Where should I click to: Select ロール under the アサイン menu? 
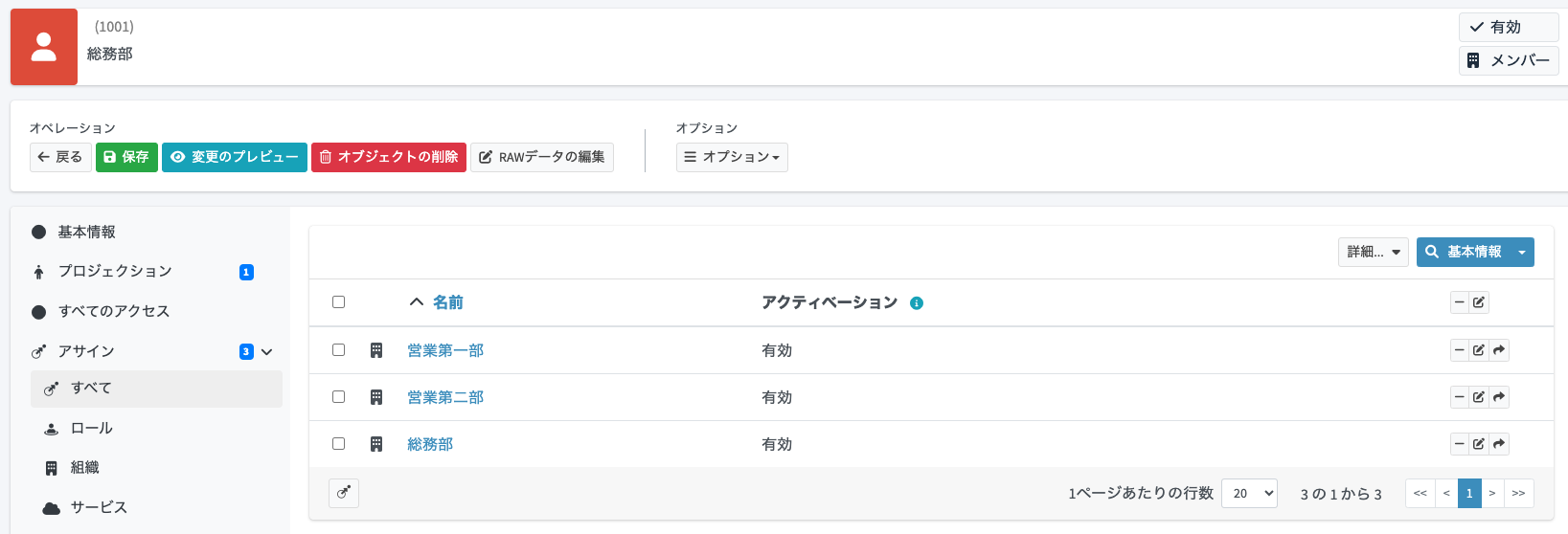point(92,429)
